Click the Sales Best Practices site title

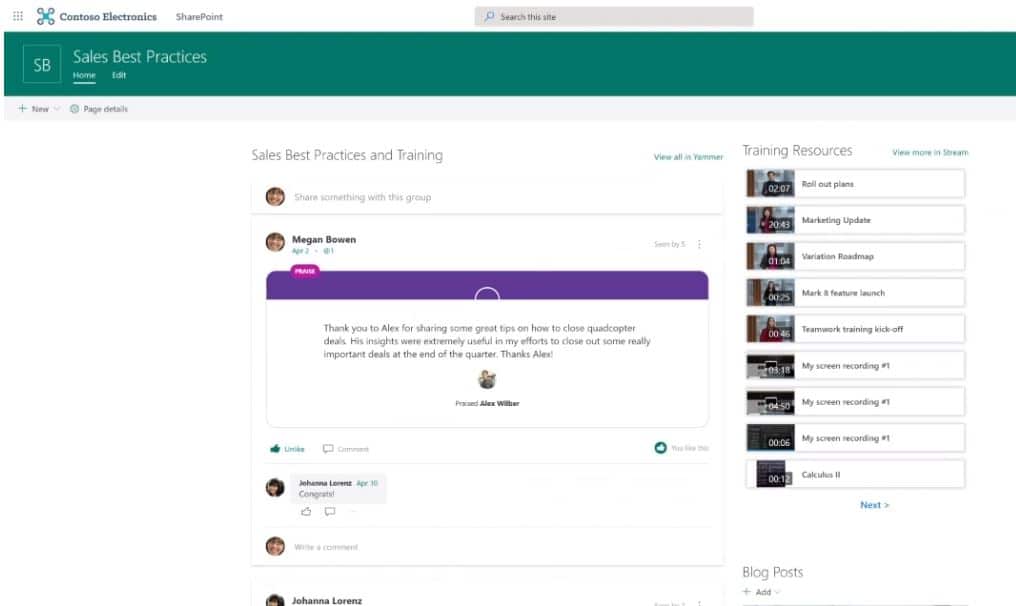click(140, 57)
